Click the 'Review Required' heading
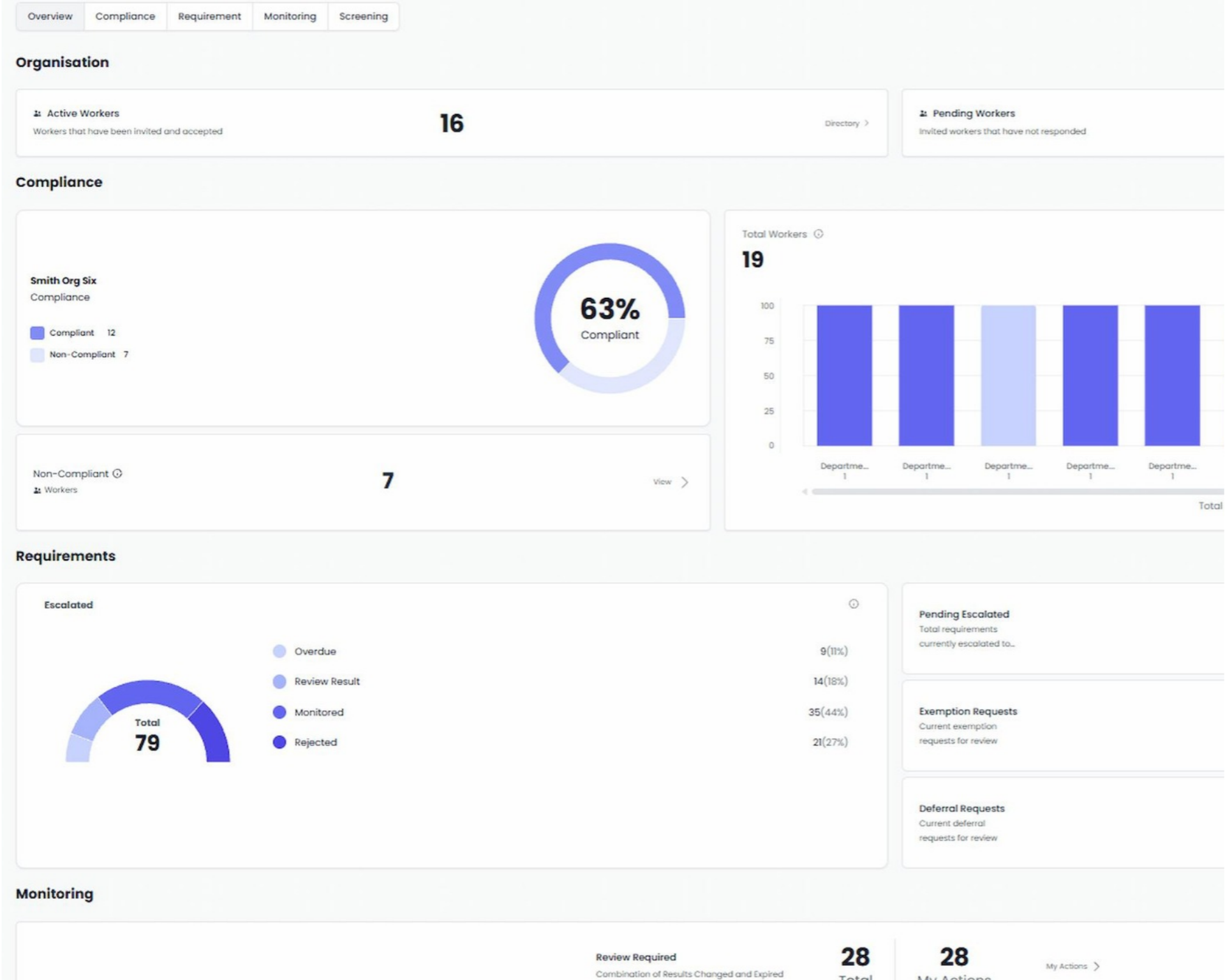The height and width of the screenshot is (980, 1225). (x=635, y=957)
